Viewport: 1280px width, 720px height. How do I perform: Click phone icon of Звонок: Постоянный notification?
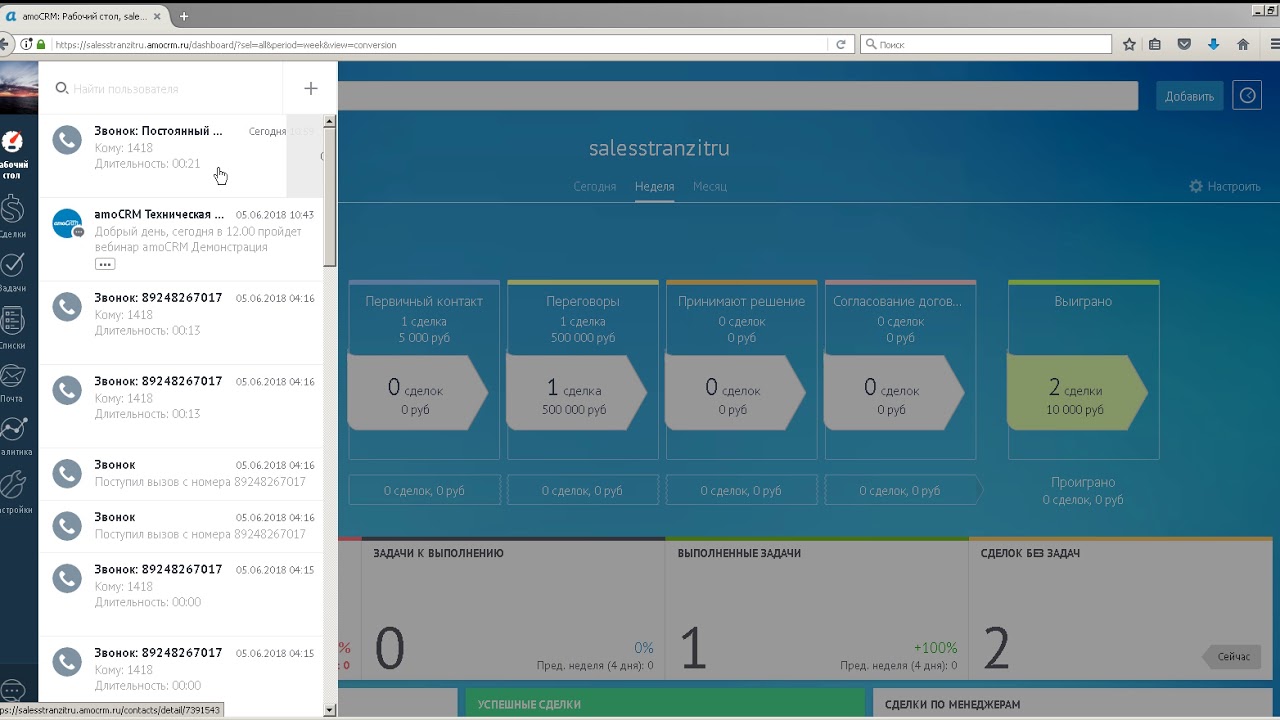pos(67,139)
